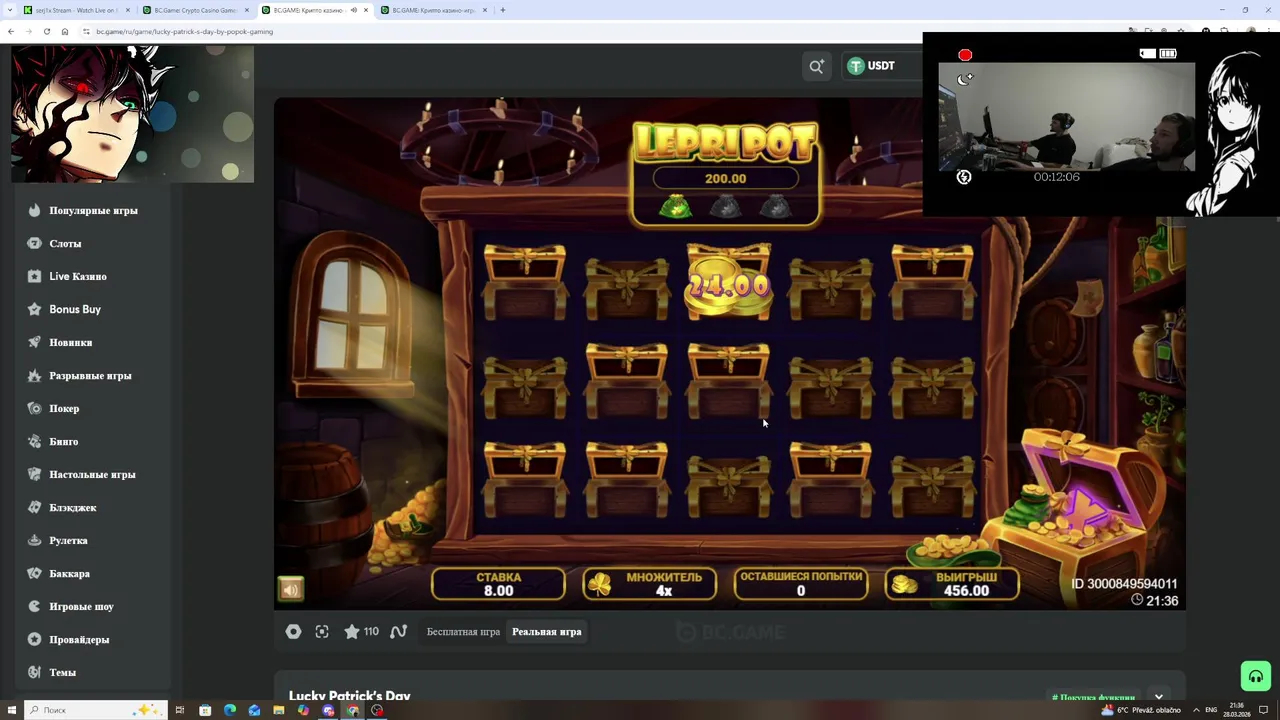Open the taskbar clock and calendar

pos(1236,710)
